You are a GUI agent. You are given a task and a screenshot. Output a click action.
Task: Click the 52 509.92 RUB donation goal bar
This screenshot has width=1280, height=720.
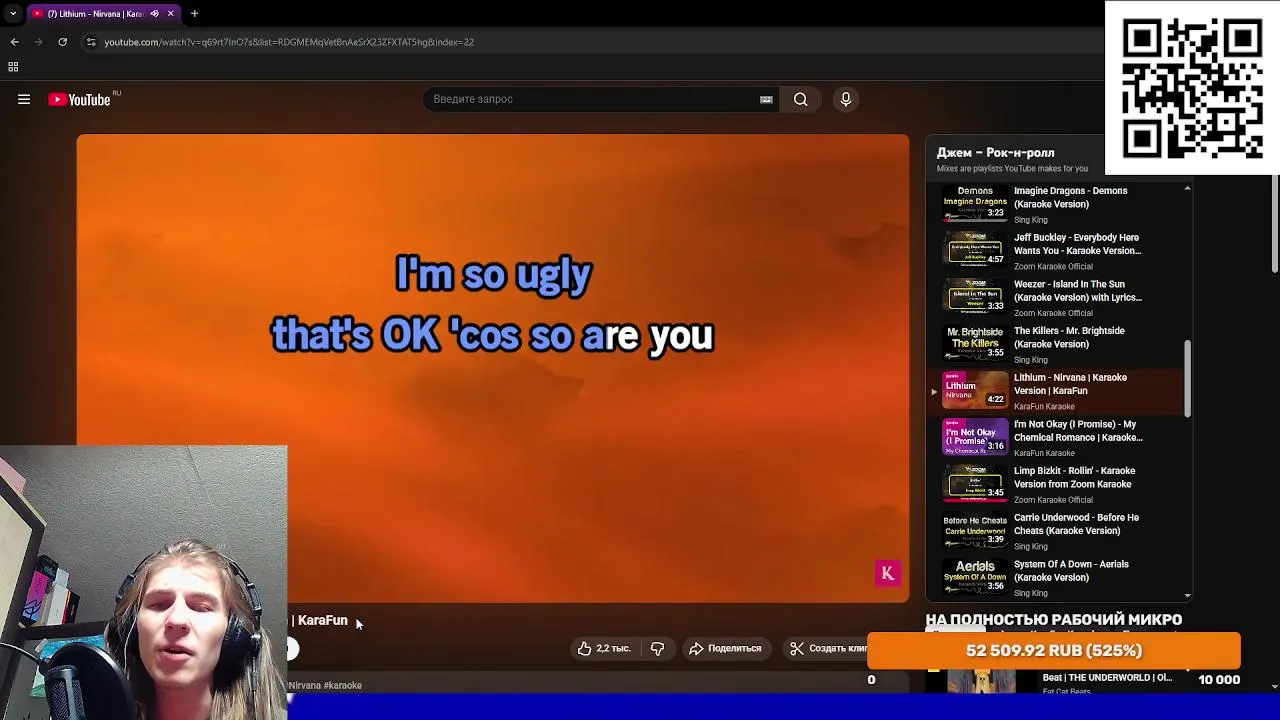1054,651
